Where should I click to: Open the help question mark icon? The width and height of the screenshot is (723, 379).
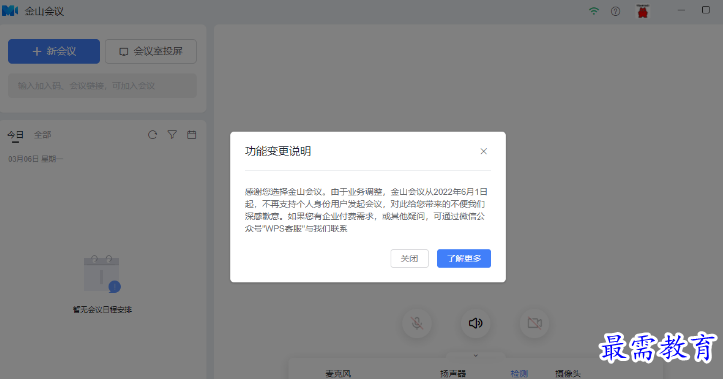click(x=616, y=12)
